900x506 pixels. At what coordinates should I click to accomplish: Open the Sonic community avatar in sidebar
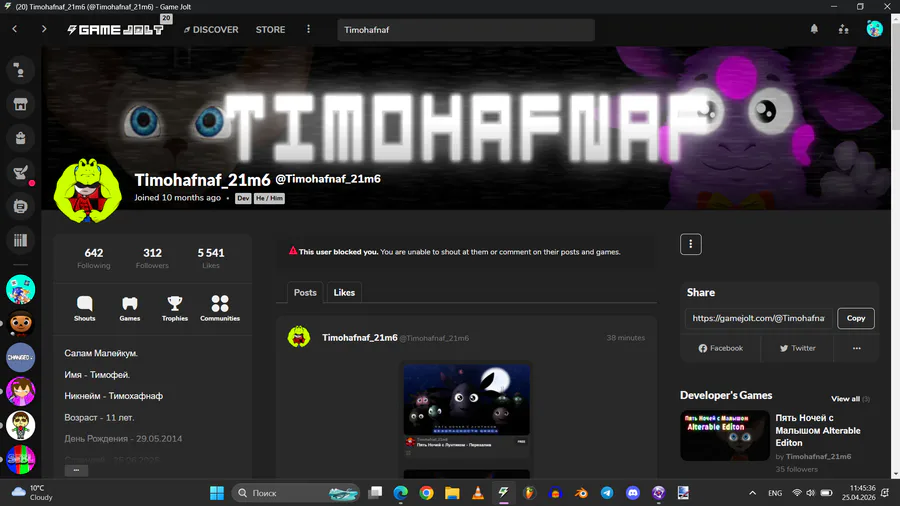click(x=21, y=289)
